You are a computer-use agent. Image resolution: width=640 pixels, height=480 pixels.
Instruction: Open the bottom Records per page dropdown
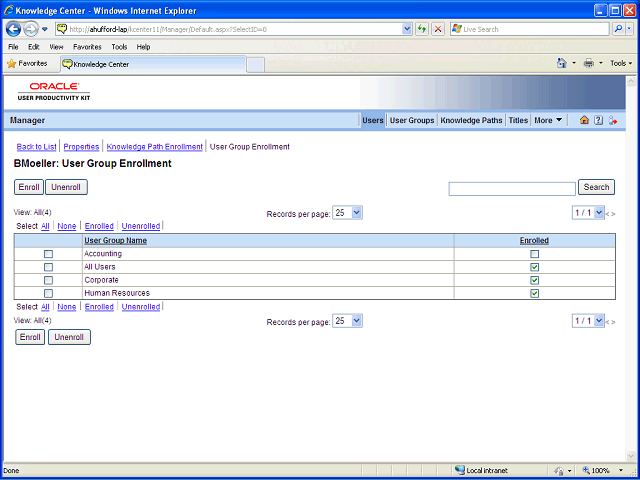coord(347,321)
